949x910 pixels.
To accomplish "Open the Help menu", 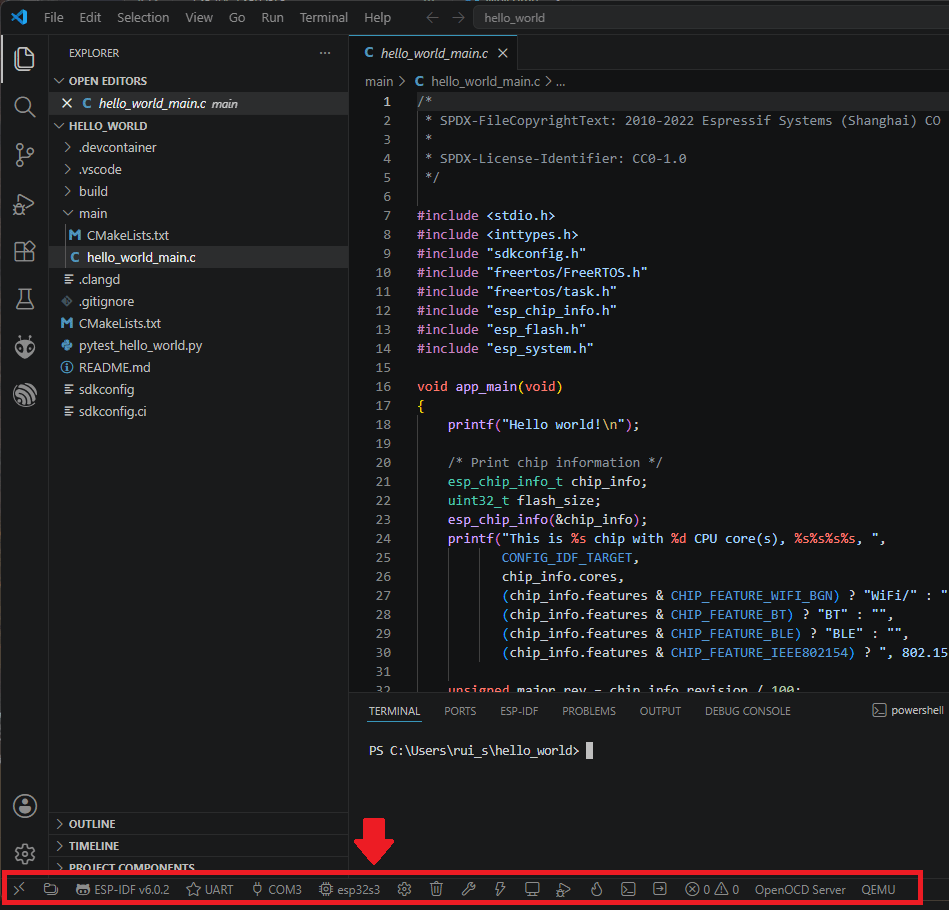I will [x=378, y=18].
